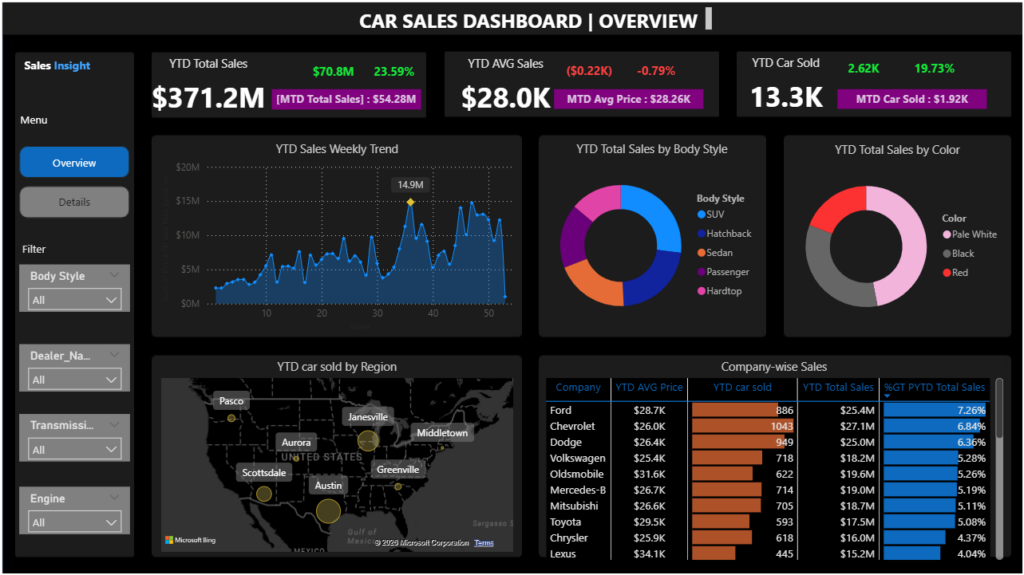This screenshot has height=575, width=1024.
Task: Select the Janesville bubble on the map
Action: 368,440
